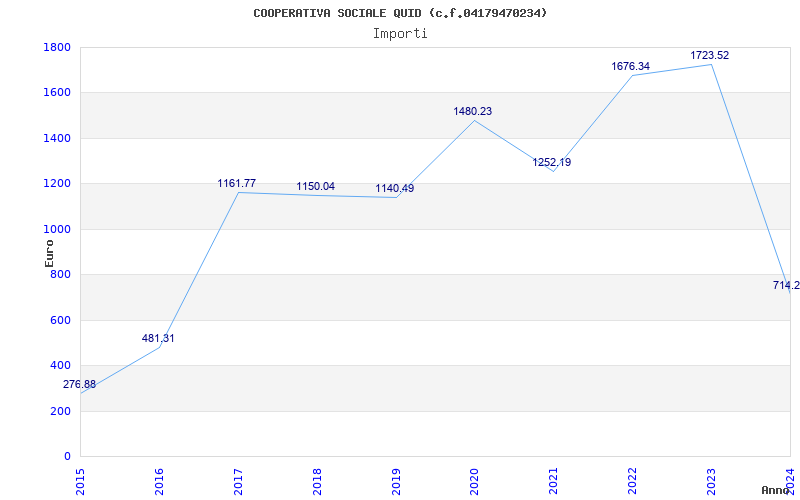800x500 pixels.
Task: Click the Anno x-axis title
Action: pos(775,490)
